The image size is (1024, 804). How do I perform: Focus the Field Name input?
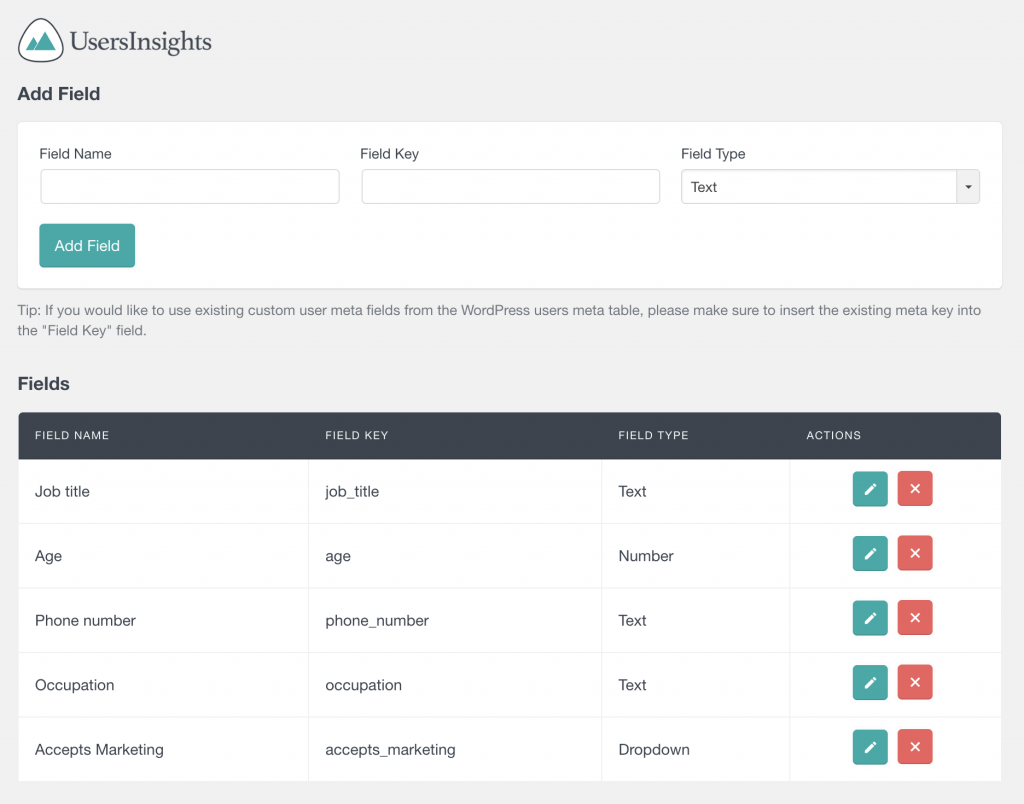click(x=189, y=186)
